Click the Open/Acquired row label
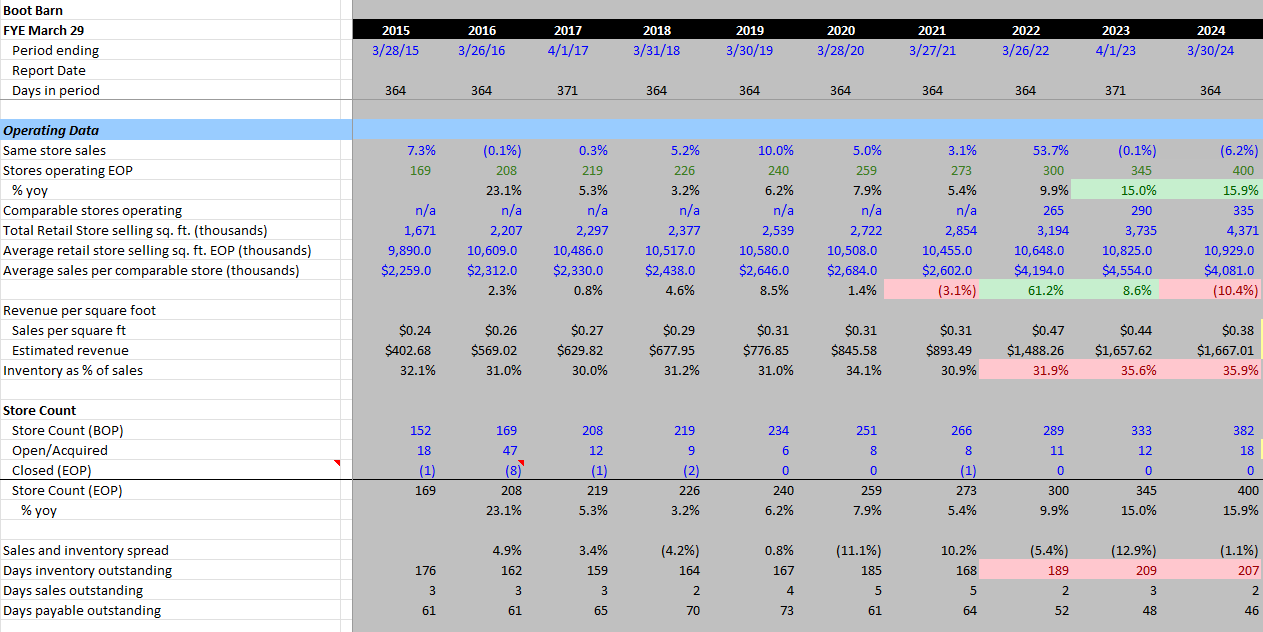 pyautogui.click(x=59, y=450)
